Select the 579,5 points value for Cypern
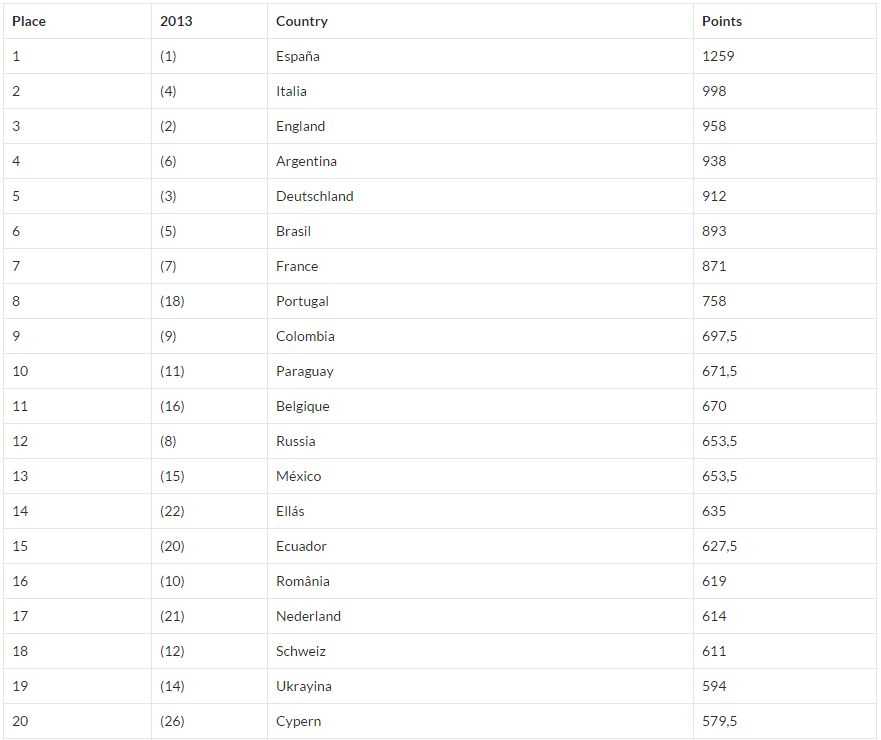881x740 pixels. [720, 721]
